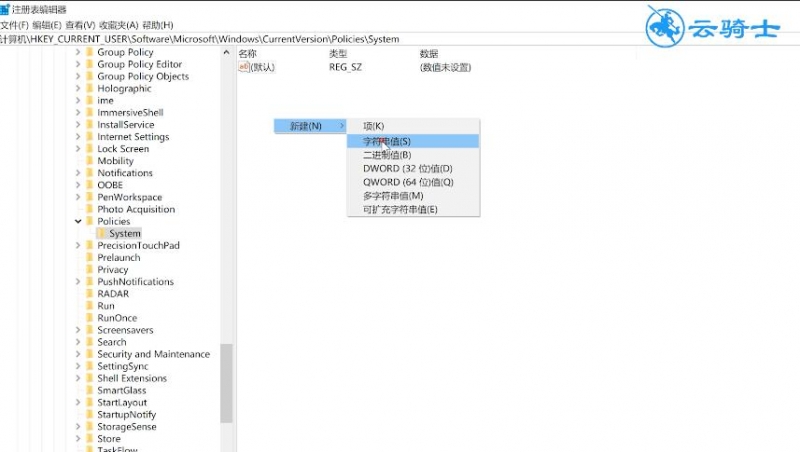Click the 类型 column header
Viewport: 800px width, 452px height.
point(338,54)
